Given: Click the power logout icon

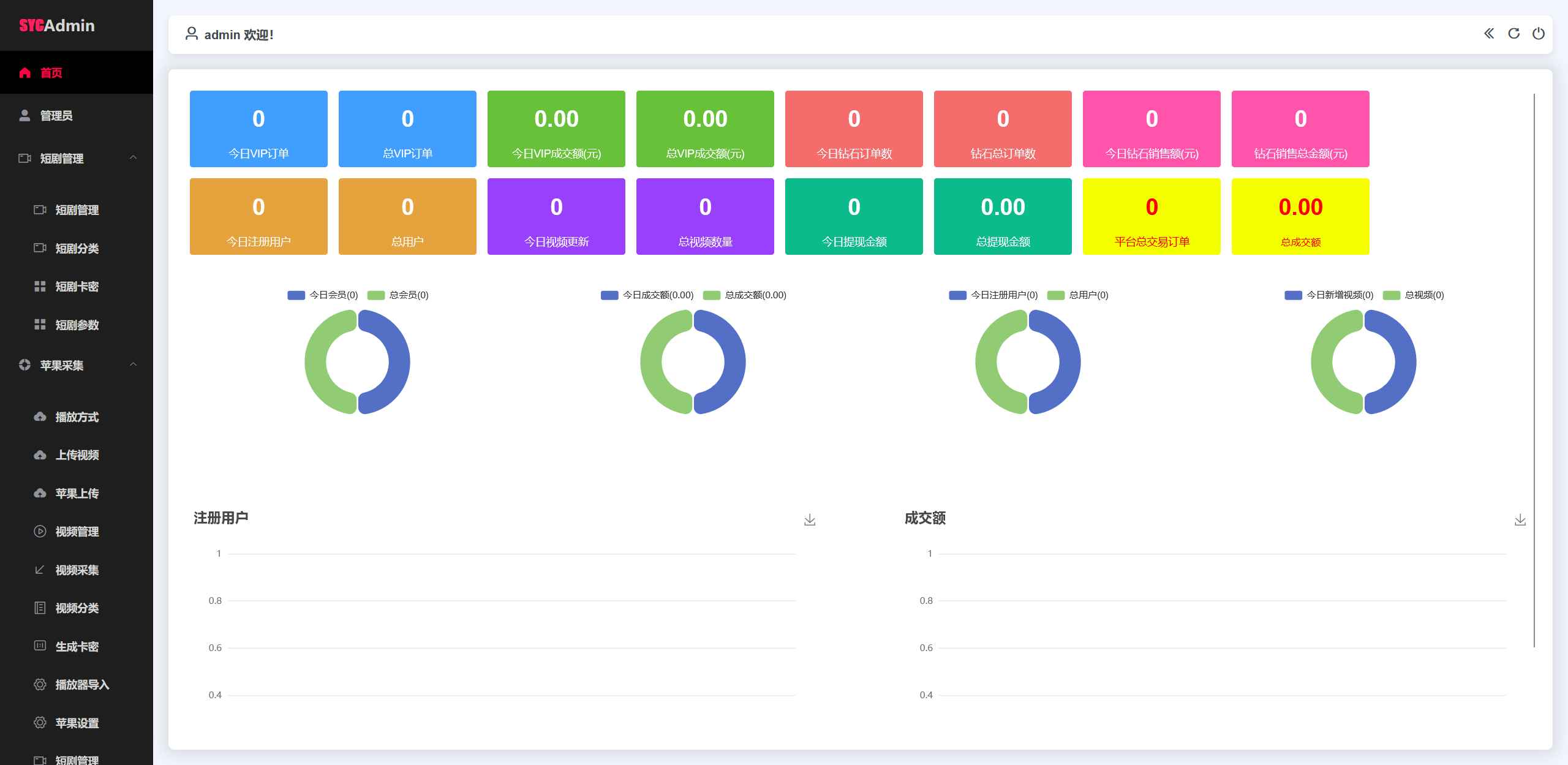Looking at the screenshot, I should tap(1538, 34).
